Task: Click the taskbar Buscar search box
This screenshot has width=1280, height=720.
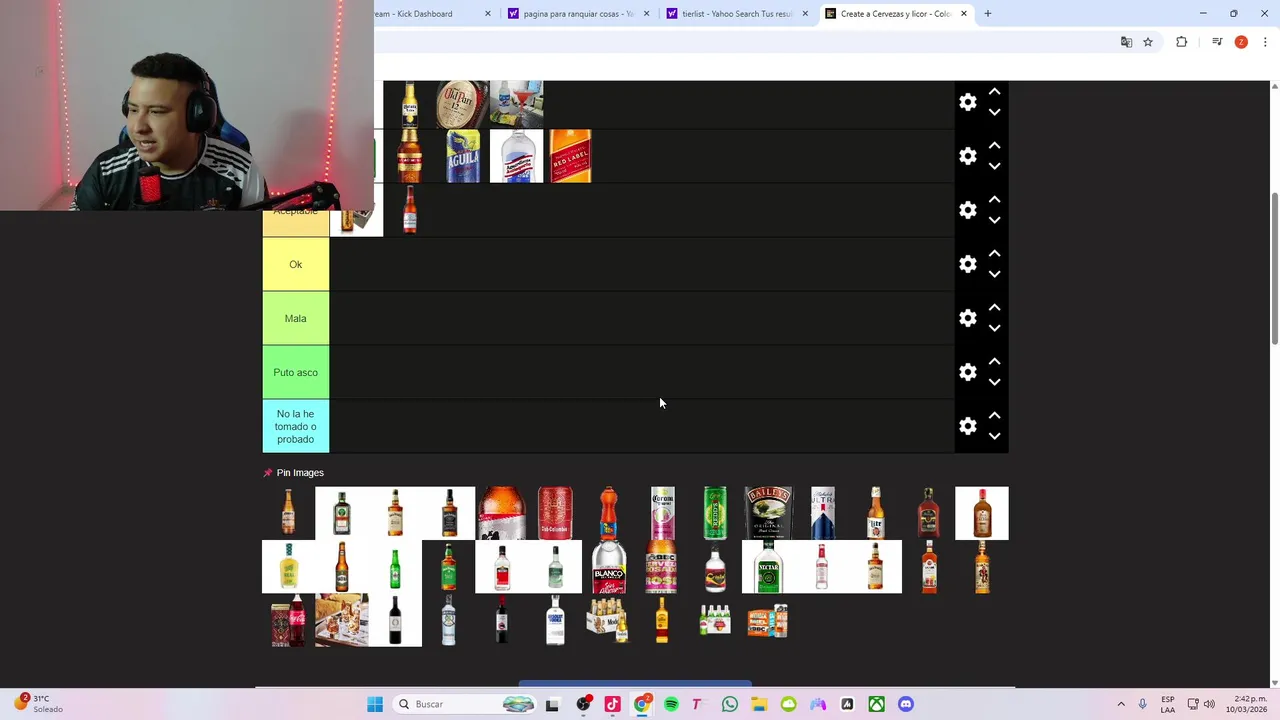Action: point(465,704)
